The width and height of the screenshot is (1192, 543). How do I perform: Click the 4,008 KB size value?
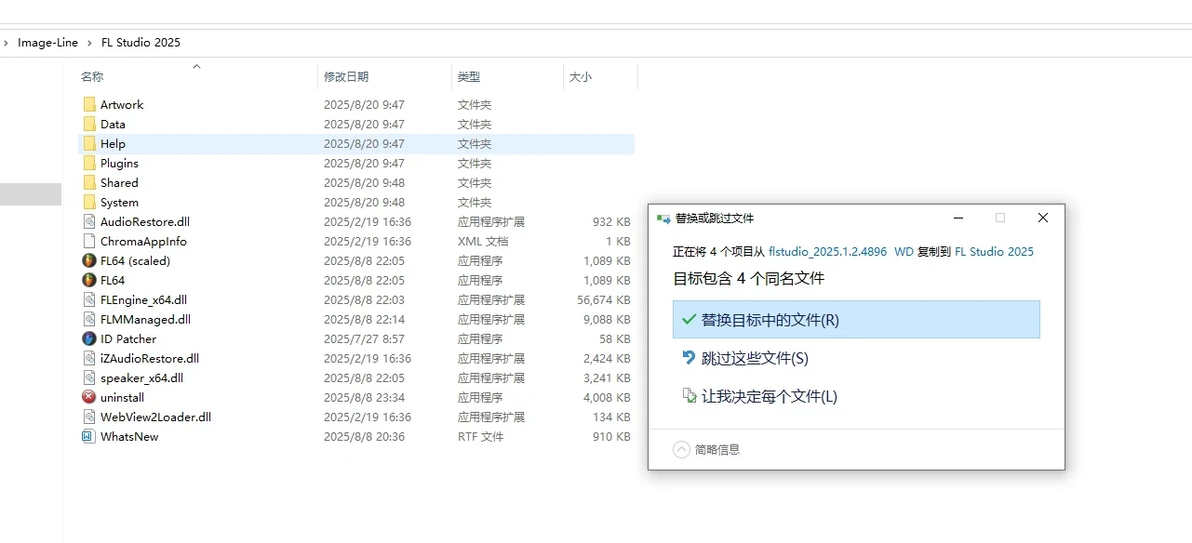tap(607, 397)
